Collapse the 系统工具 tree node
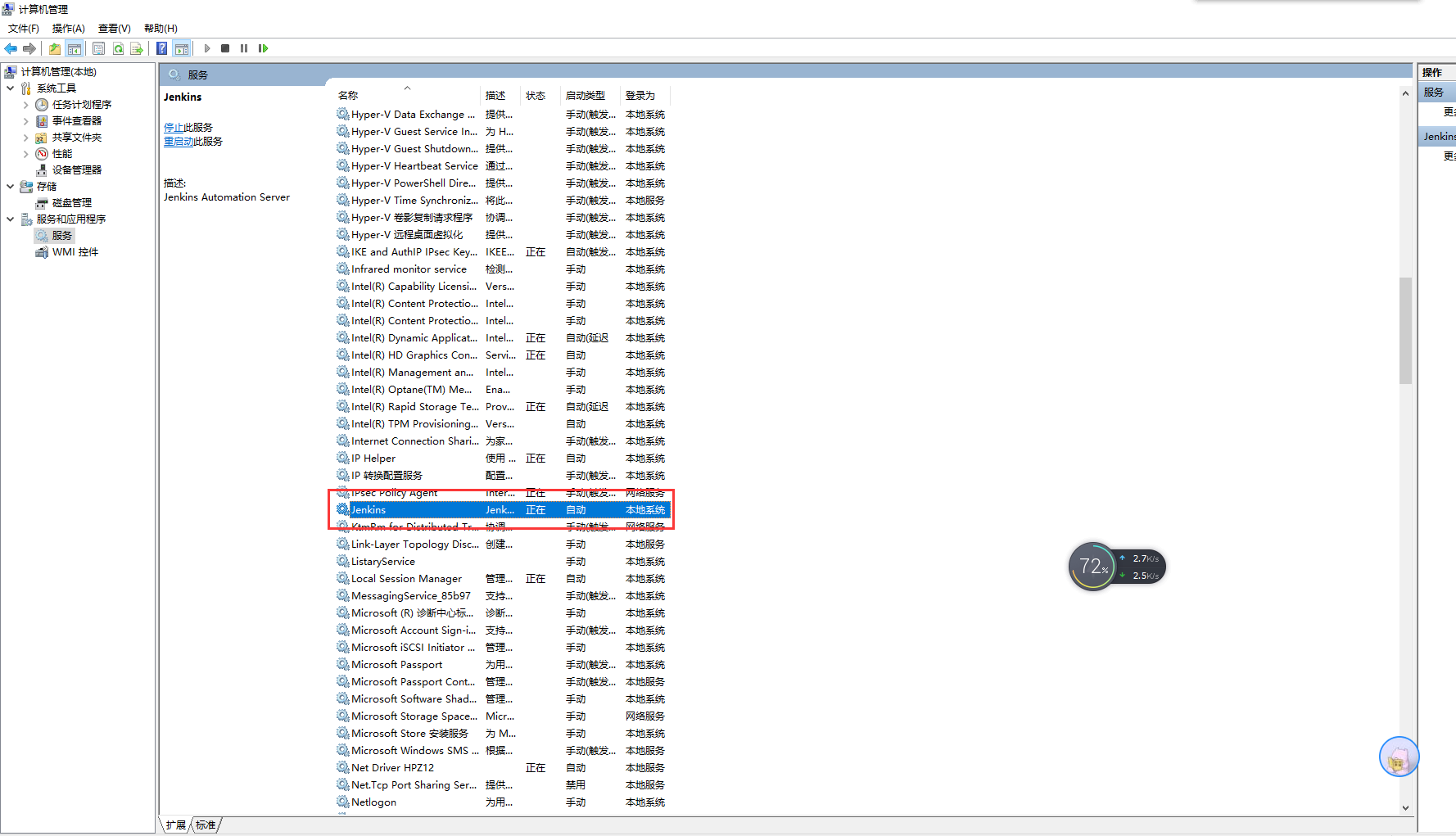1456x836 pixels. click(x=11, y=88)
